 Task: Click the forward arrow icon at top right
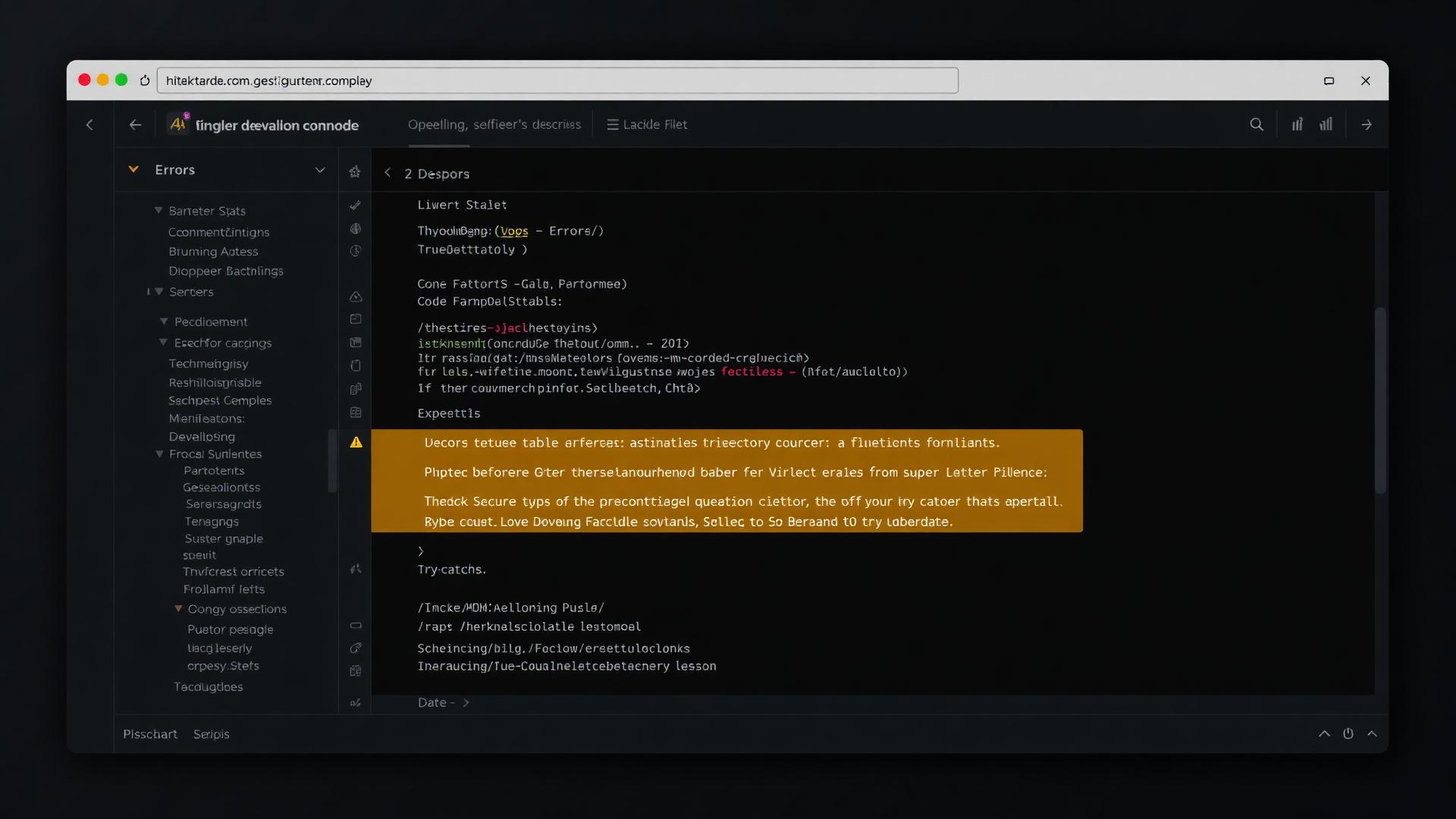point(1367,124)
